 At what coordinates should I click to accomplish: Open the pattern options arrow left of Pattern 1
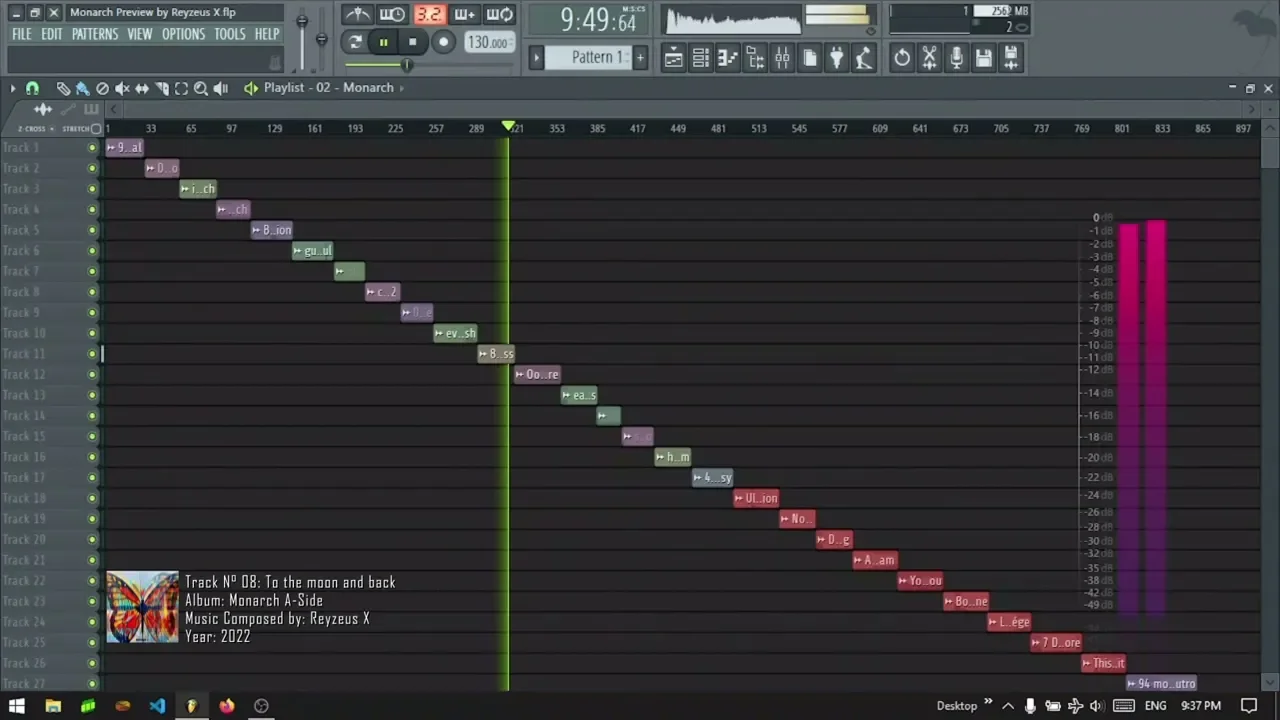click(x=536, y=57)
